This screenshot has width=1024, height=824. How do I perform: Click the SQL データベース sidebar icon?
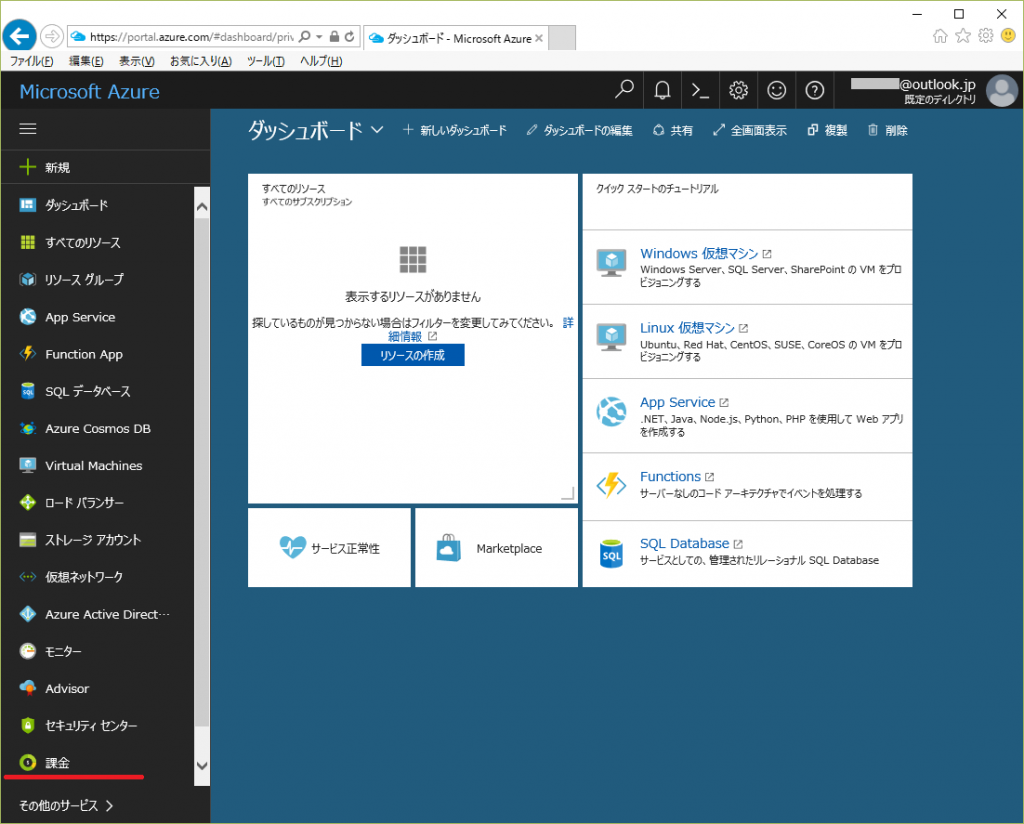[x=27, y=391]
